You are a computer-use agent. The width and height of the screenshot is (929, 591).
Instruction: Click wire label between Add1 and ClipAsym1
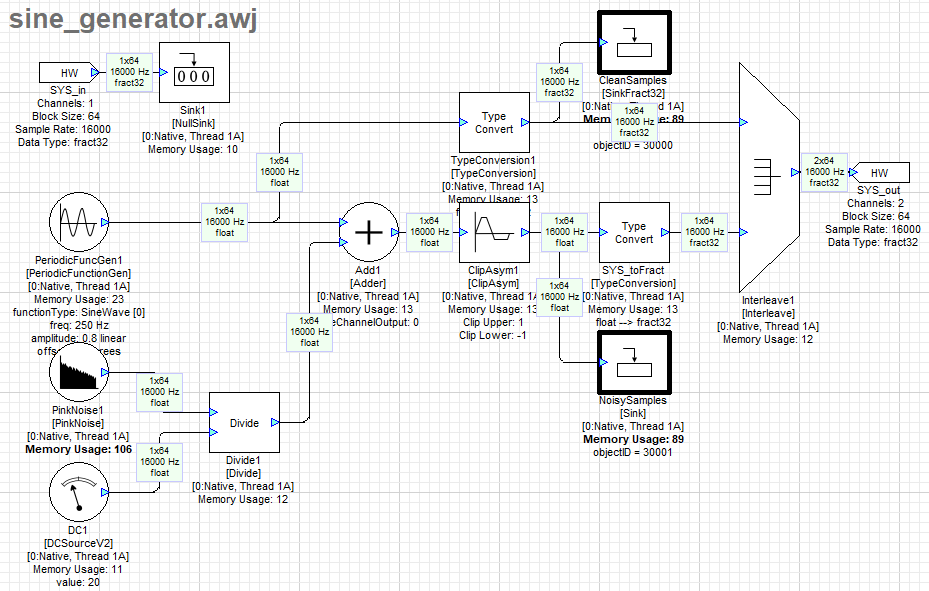click(429, 230)
